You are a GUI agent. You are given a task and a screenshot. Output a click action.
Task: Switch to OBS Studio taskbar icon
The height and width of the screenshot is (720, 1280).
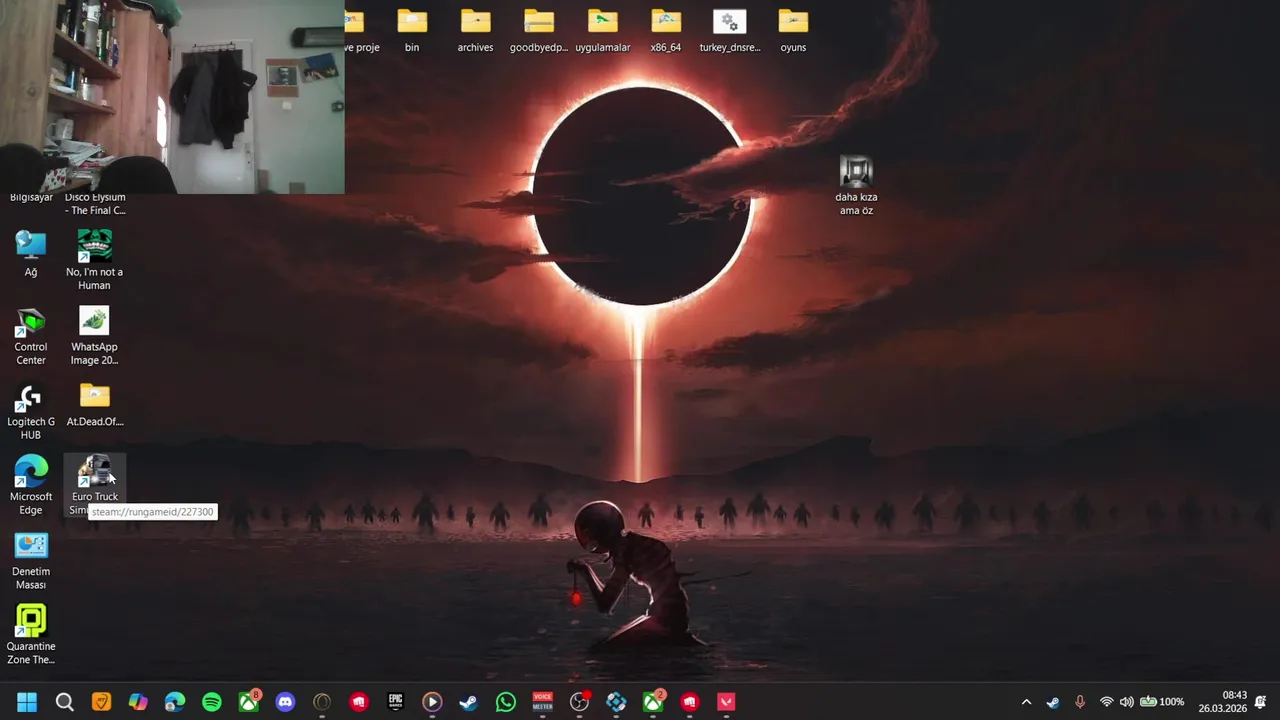579,702
